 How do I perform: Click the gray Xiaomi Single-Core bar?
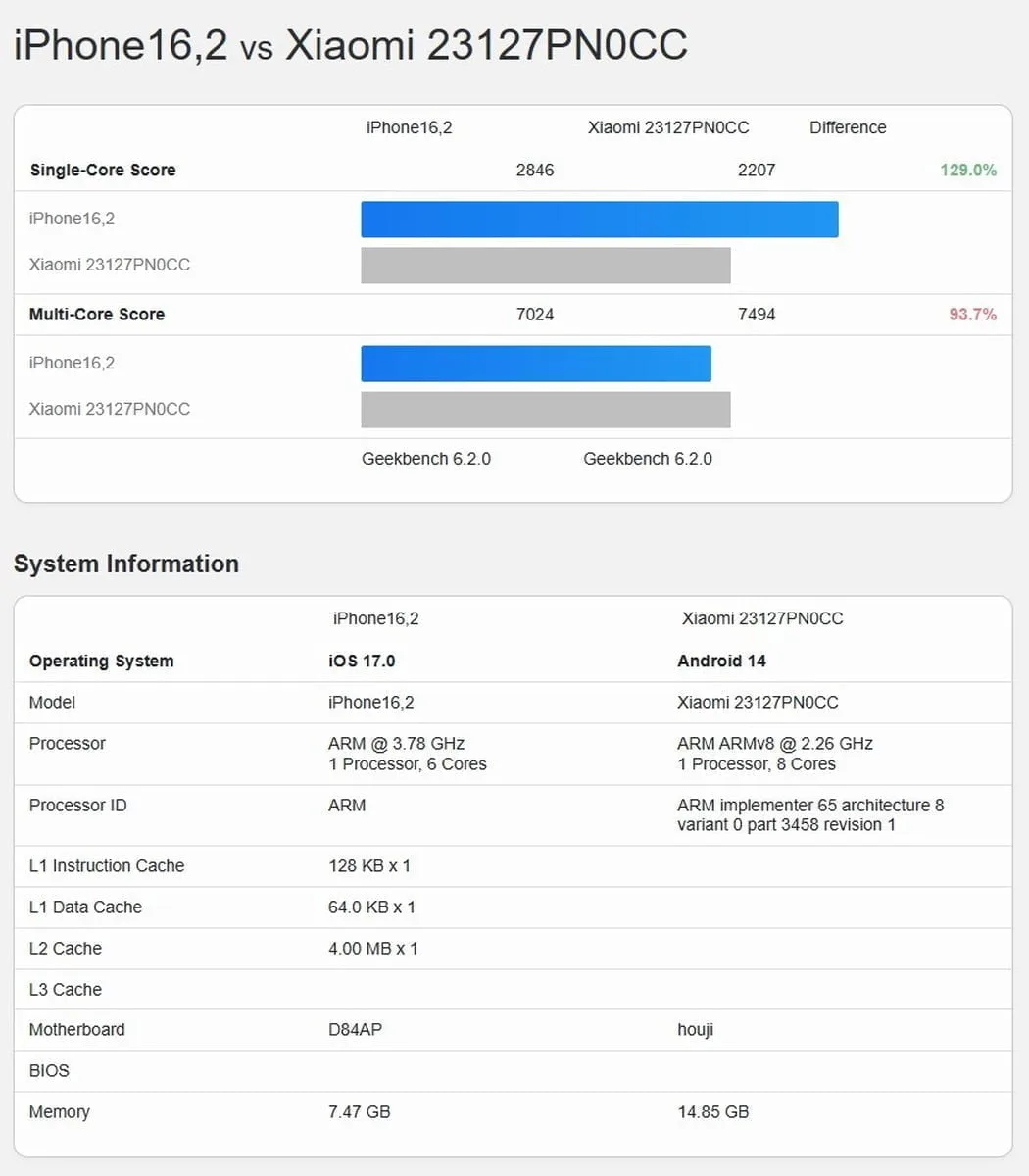click(x=545, y=266)
